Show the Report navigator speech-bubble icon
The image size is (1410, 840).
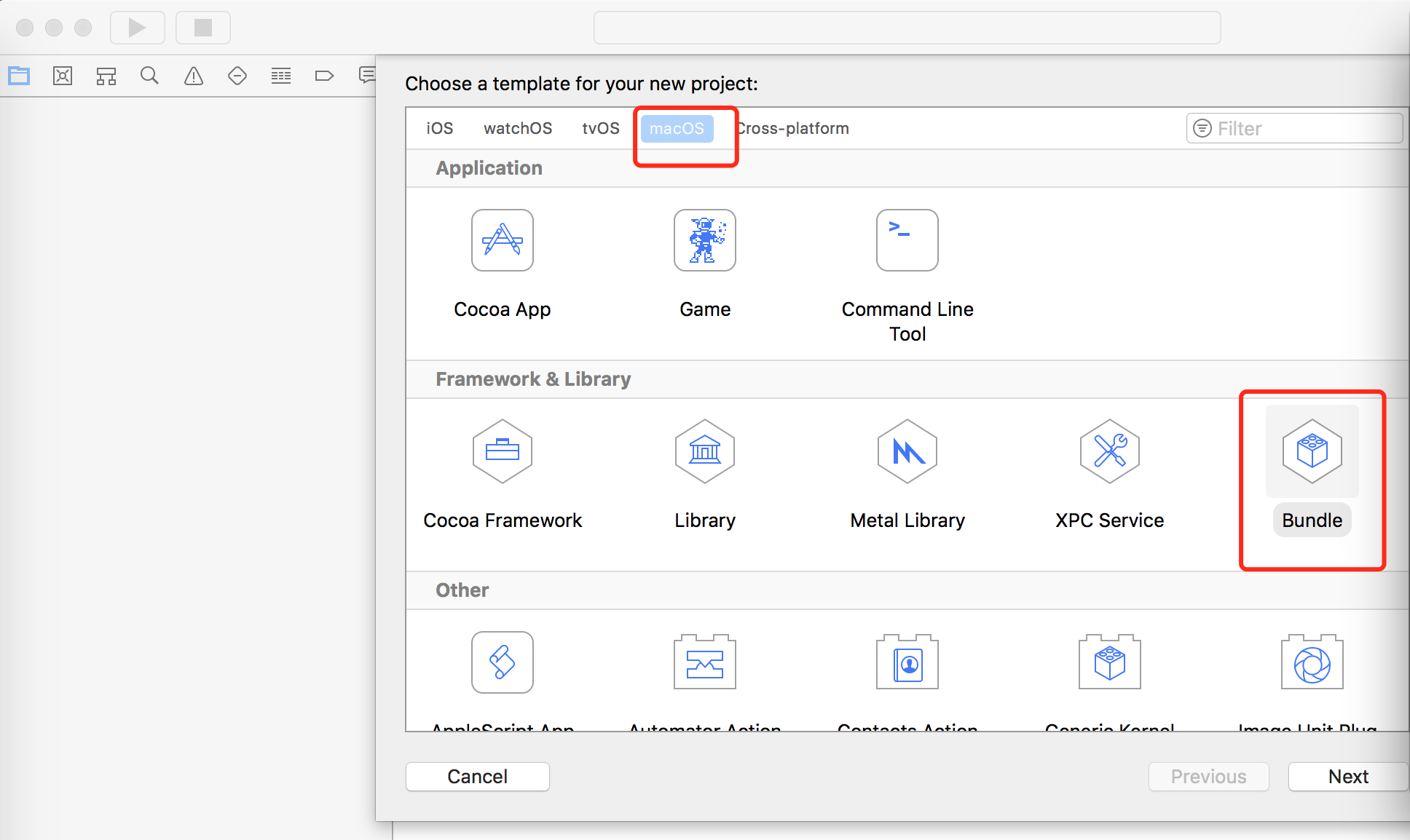[368, 76]
